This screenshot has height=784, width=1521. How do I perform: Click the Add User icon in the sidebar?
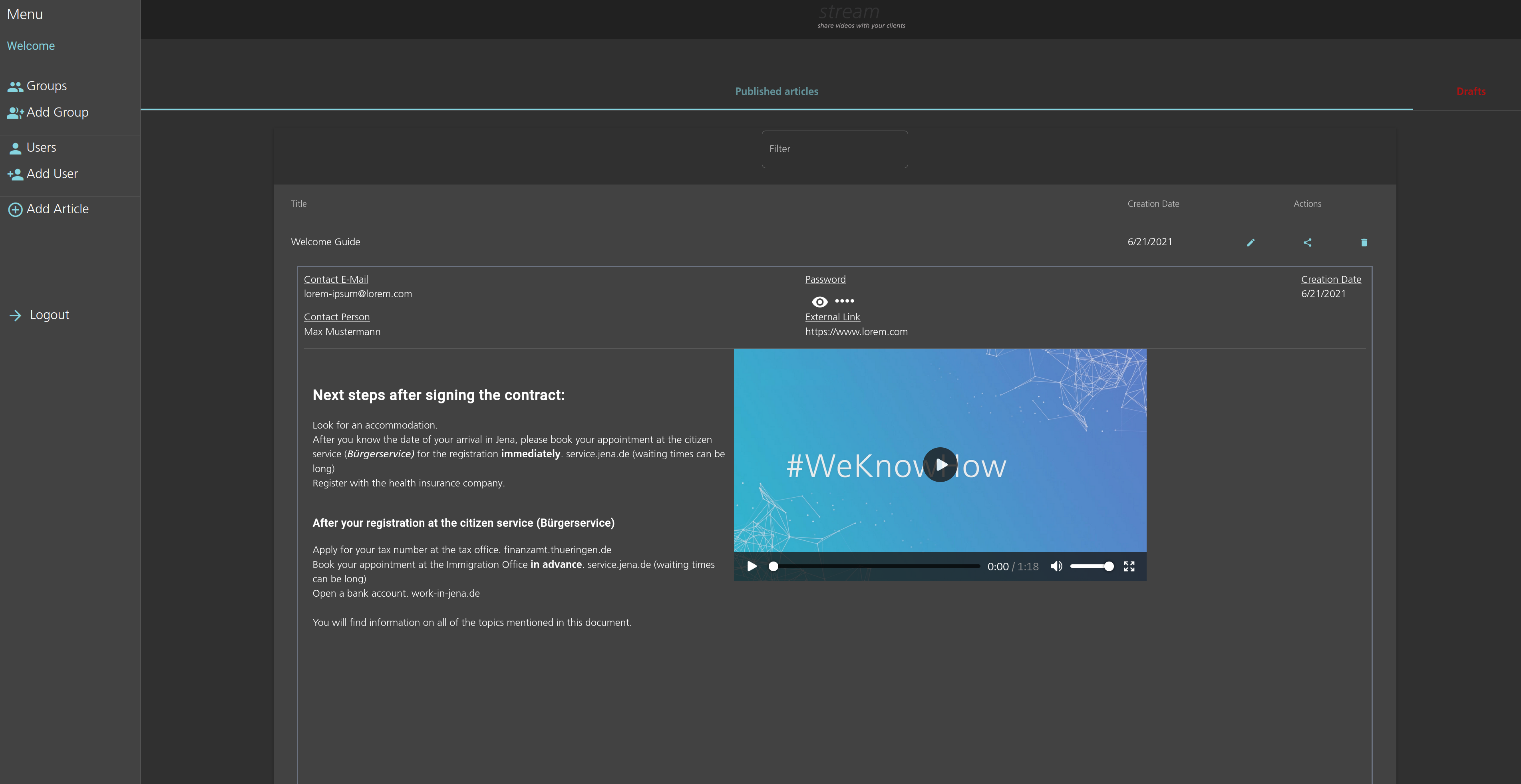pos(15,174)
